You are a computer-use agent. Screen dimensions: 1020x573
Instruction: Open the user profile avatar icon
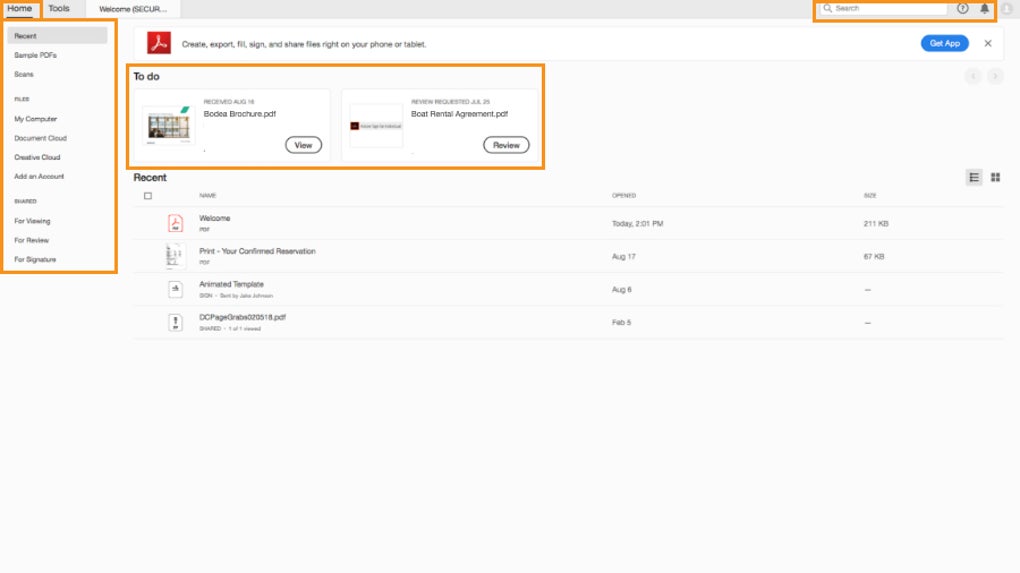1007,8
